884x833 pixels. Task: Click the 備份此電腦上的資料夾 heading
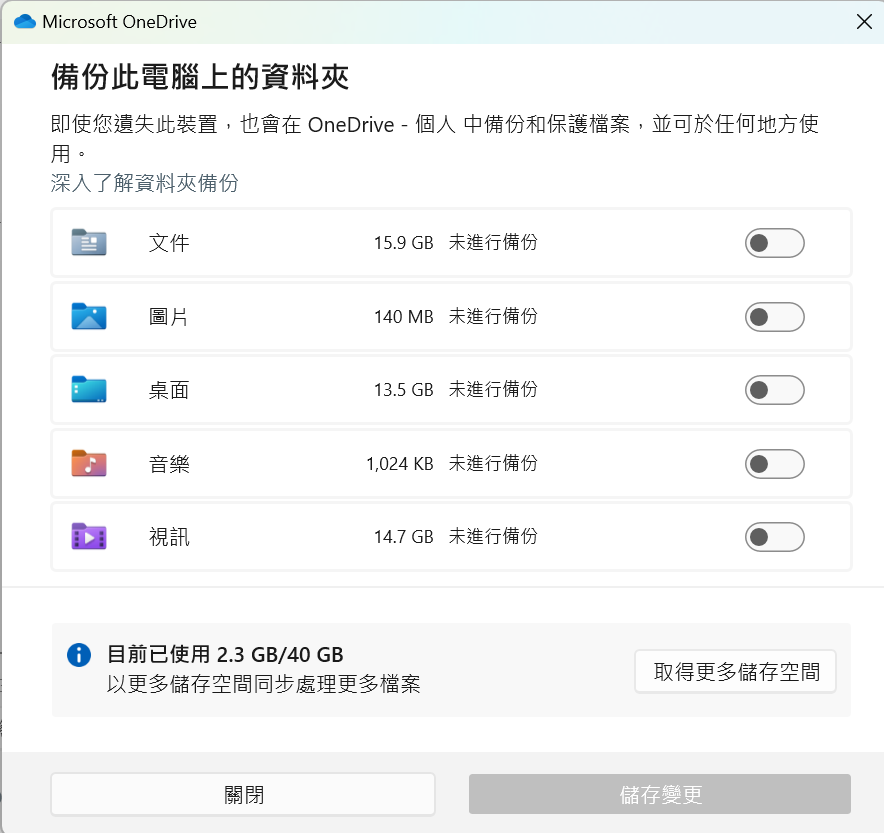[x=200, y=77]
